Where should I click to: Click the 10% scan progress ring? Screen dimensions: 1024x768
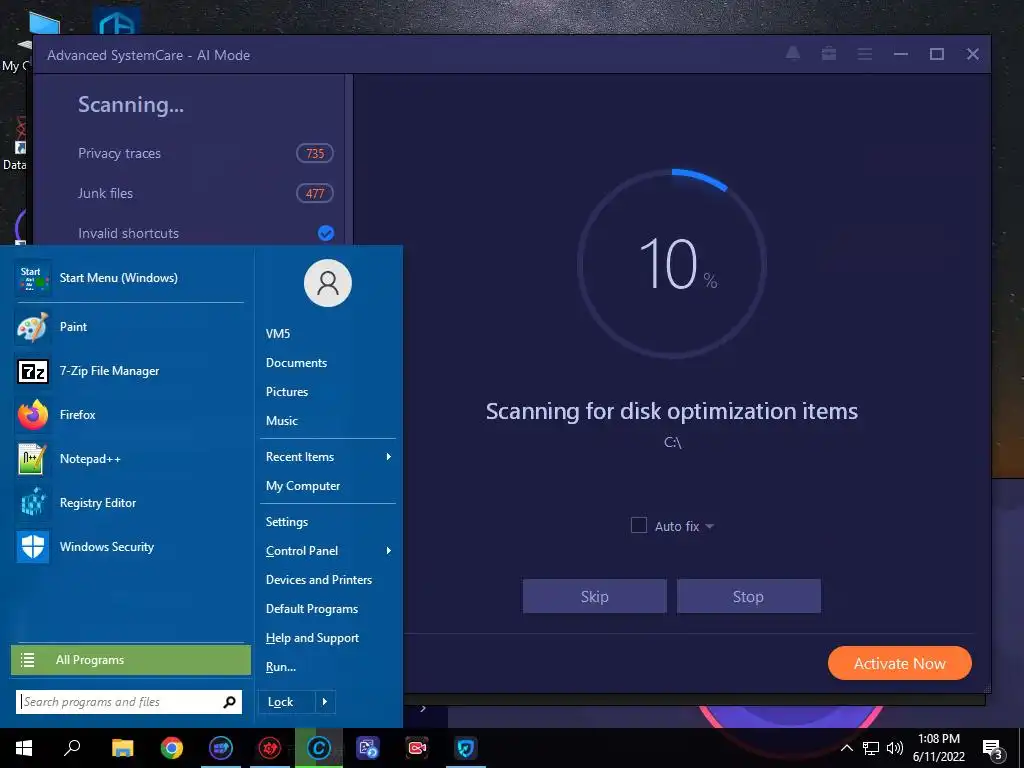(x=672, y=264)
